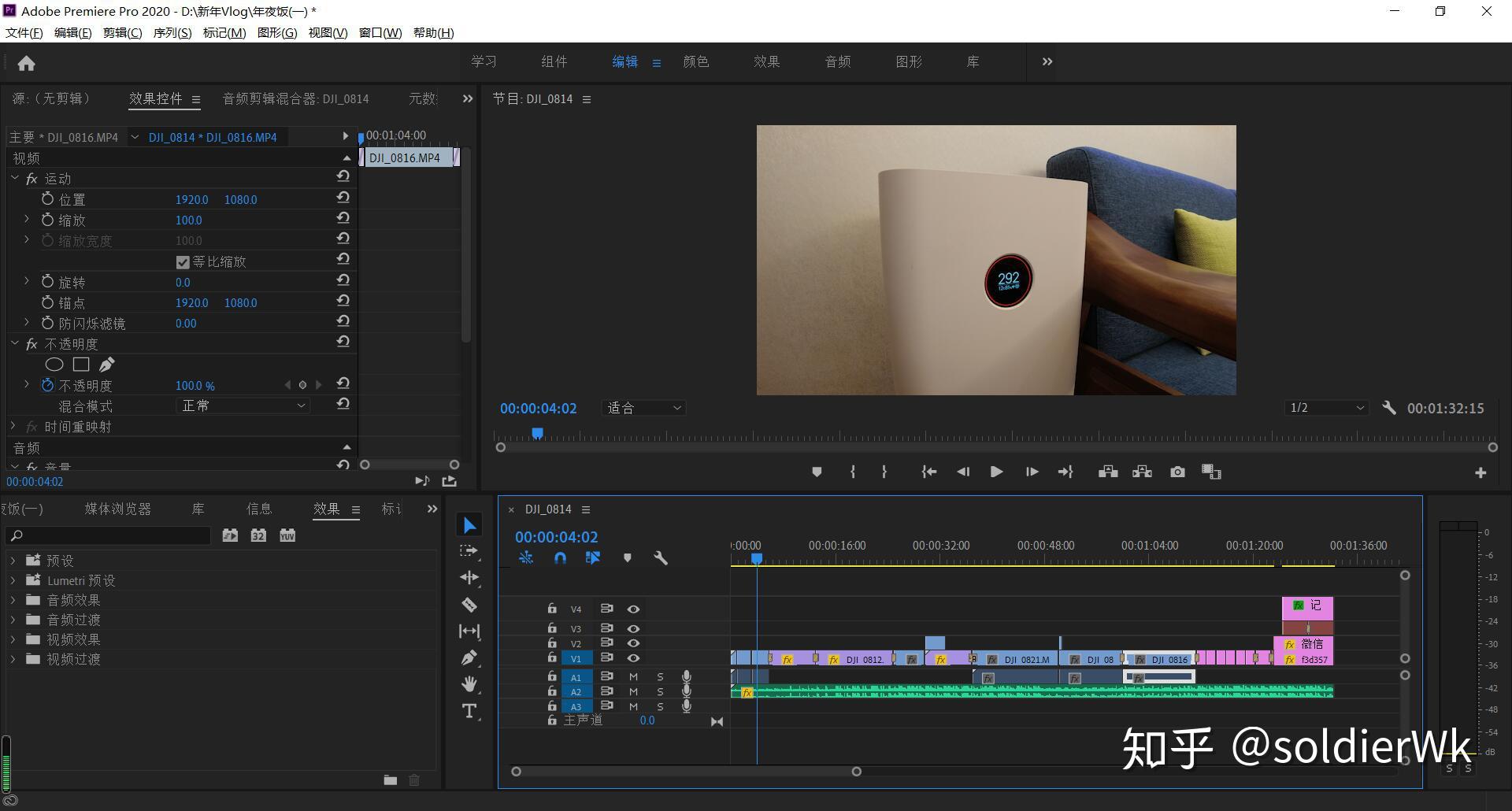The width and height of the screenshot is (1512, 811).
Task: Show more workspaces overflow arrows
Action: (1047, 61)
